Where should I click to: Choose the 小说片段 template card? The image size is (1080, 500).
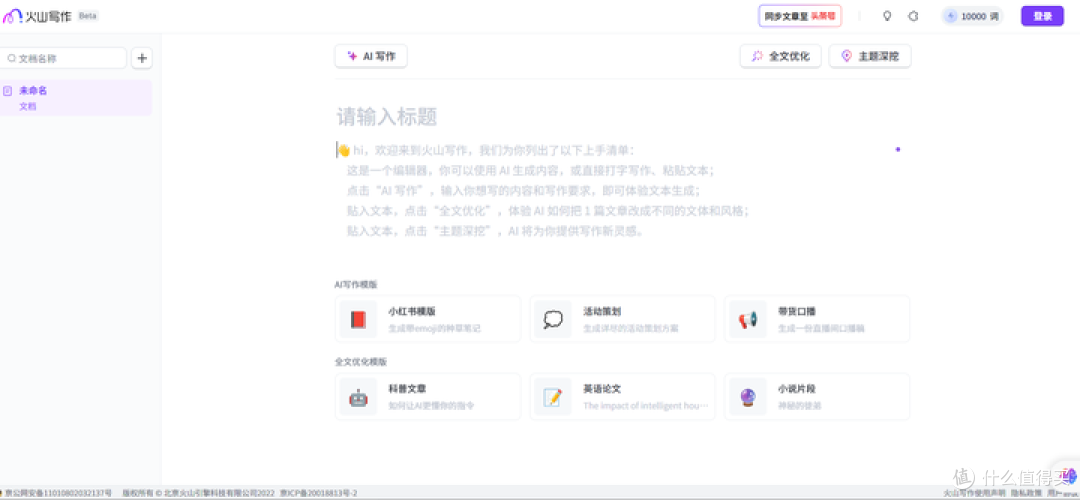tap(817, 397)
